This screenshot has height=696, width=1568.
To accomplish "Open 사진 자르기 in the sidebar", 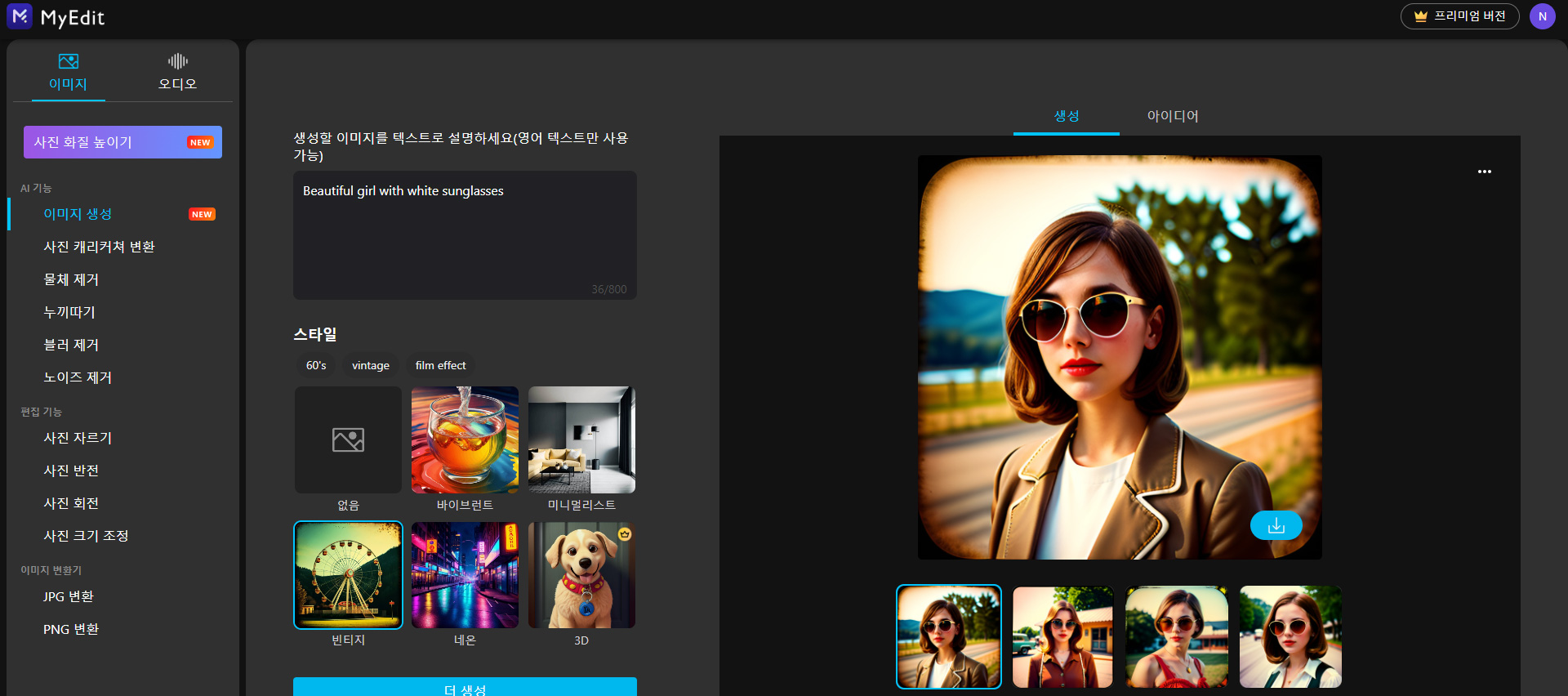I will coord(78,438).
